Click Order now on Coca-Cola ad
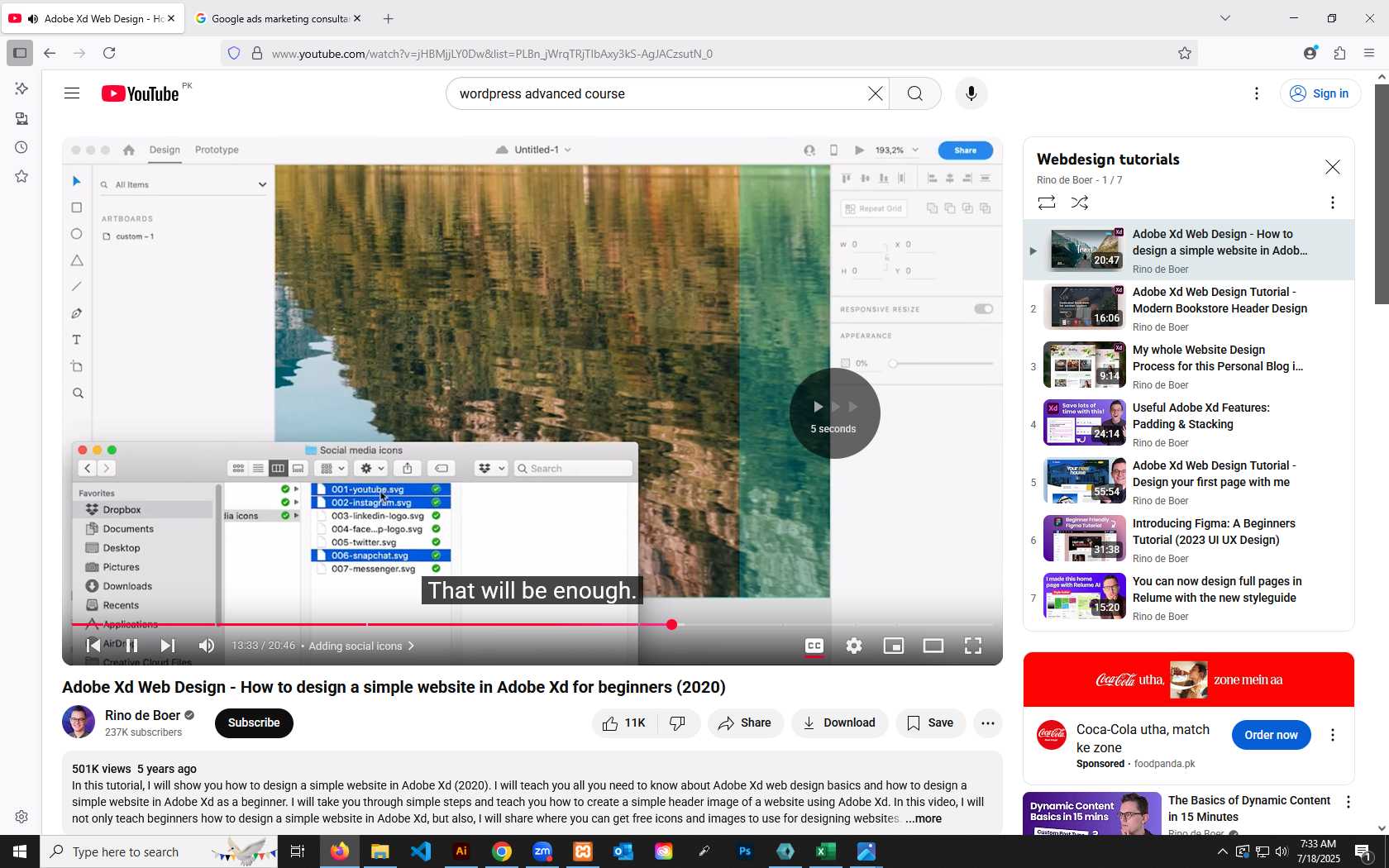 (x=1271, y=735)
